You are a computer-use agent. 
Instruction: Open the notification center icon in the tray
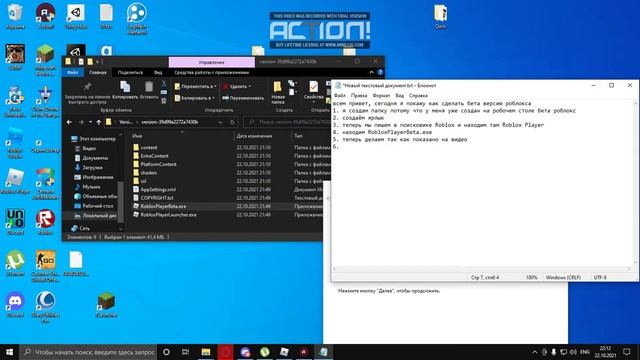click(x=627, y=352)
